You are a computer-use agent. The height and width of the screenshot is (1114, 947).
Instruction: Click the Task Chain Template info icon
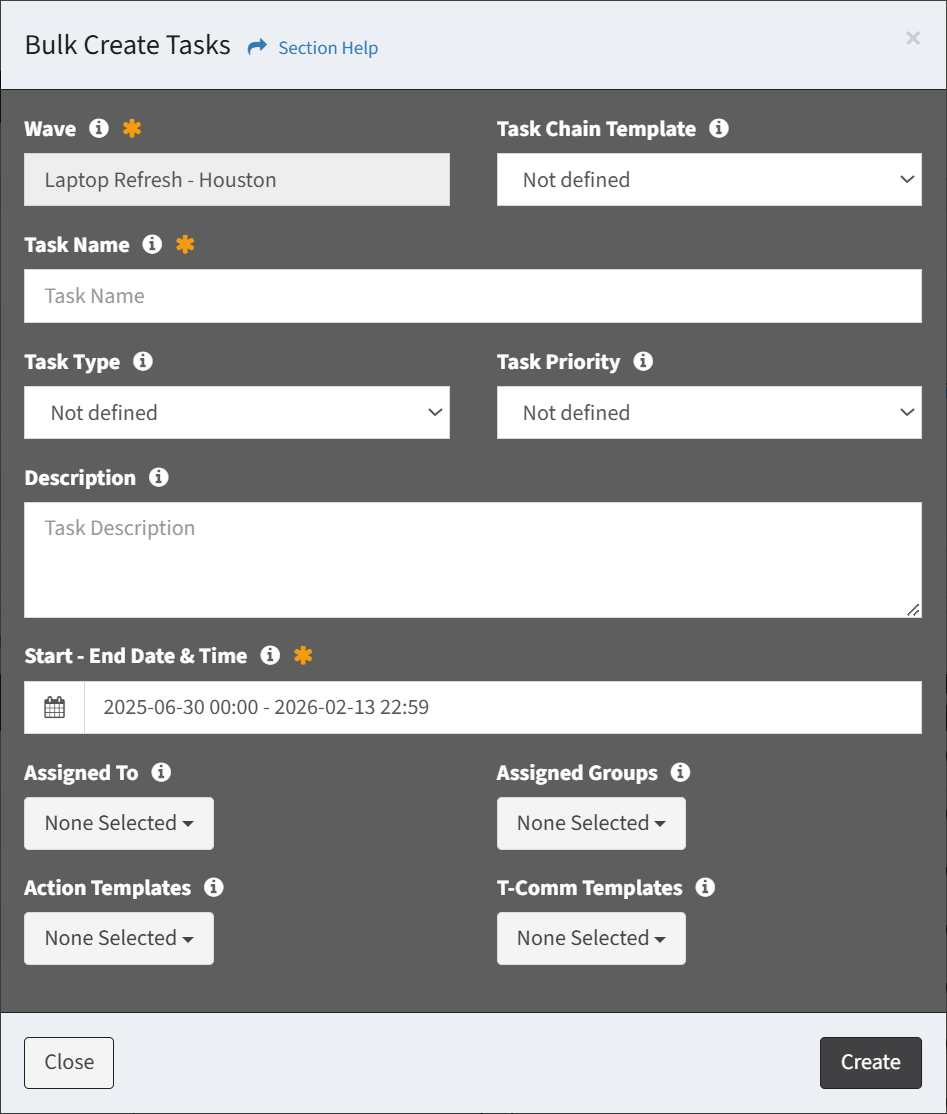[x=718, y=128]
